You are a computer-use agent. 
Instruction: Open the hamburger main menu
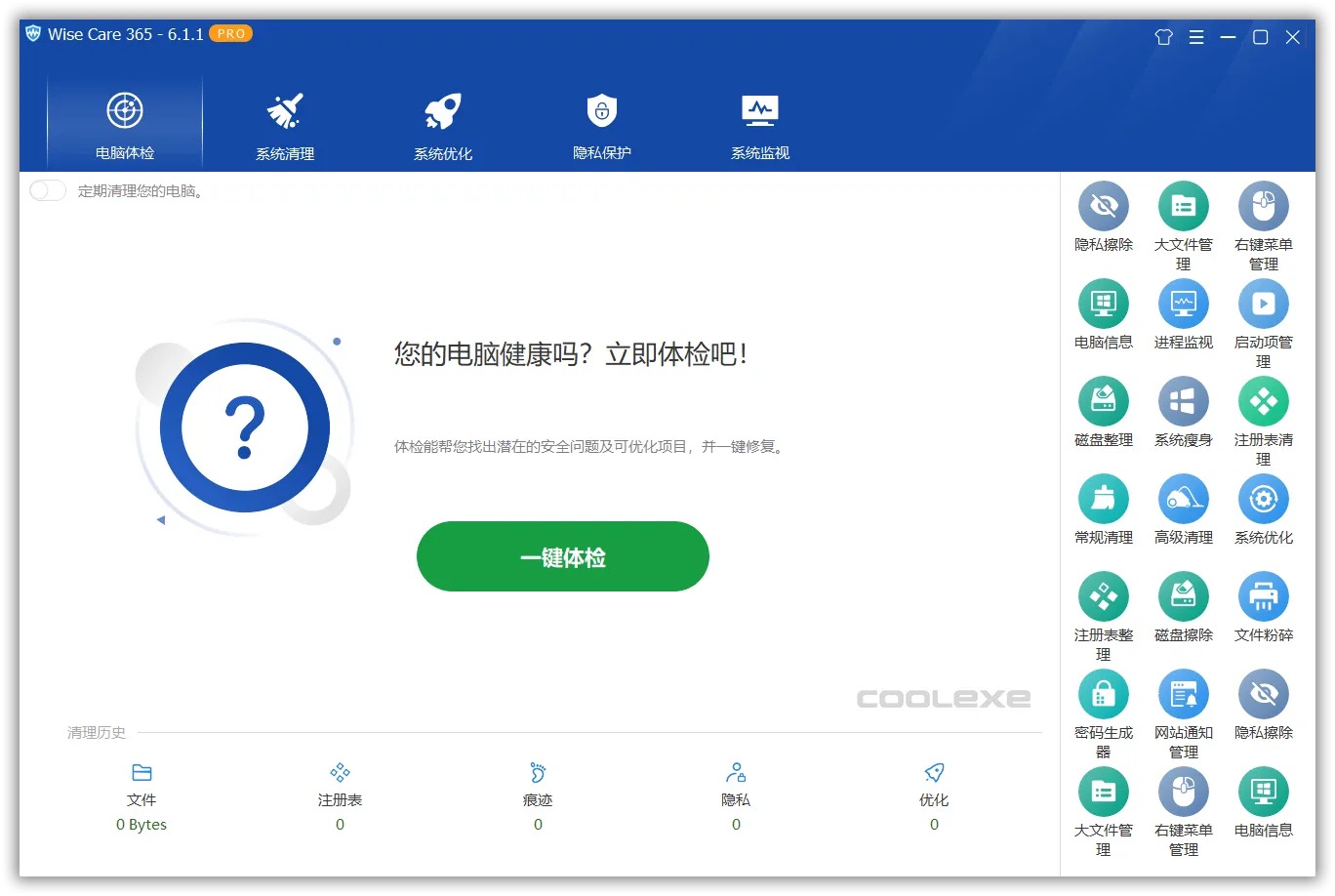[x=1195, y=37]
